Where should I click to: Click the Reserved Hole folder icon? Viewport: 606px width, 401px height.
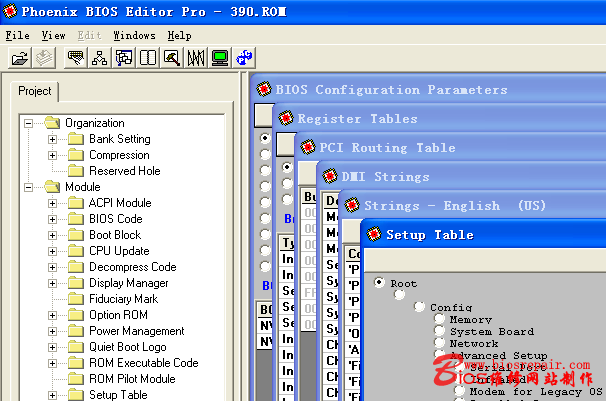click(x=76, y=171)
